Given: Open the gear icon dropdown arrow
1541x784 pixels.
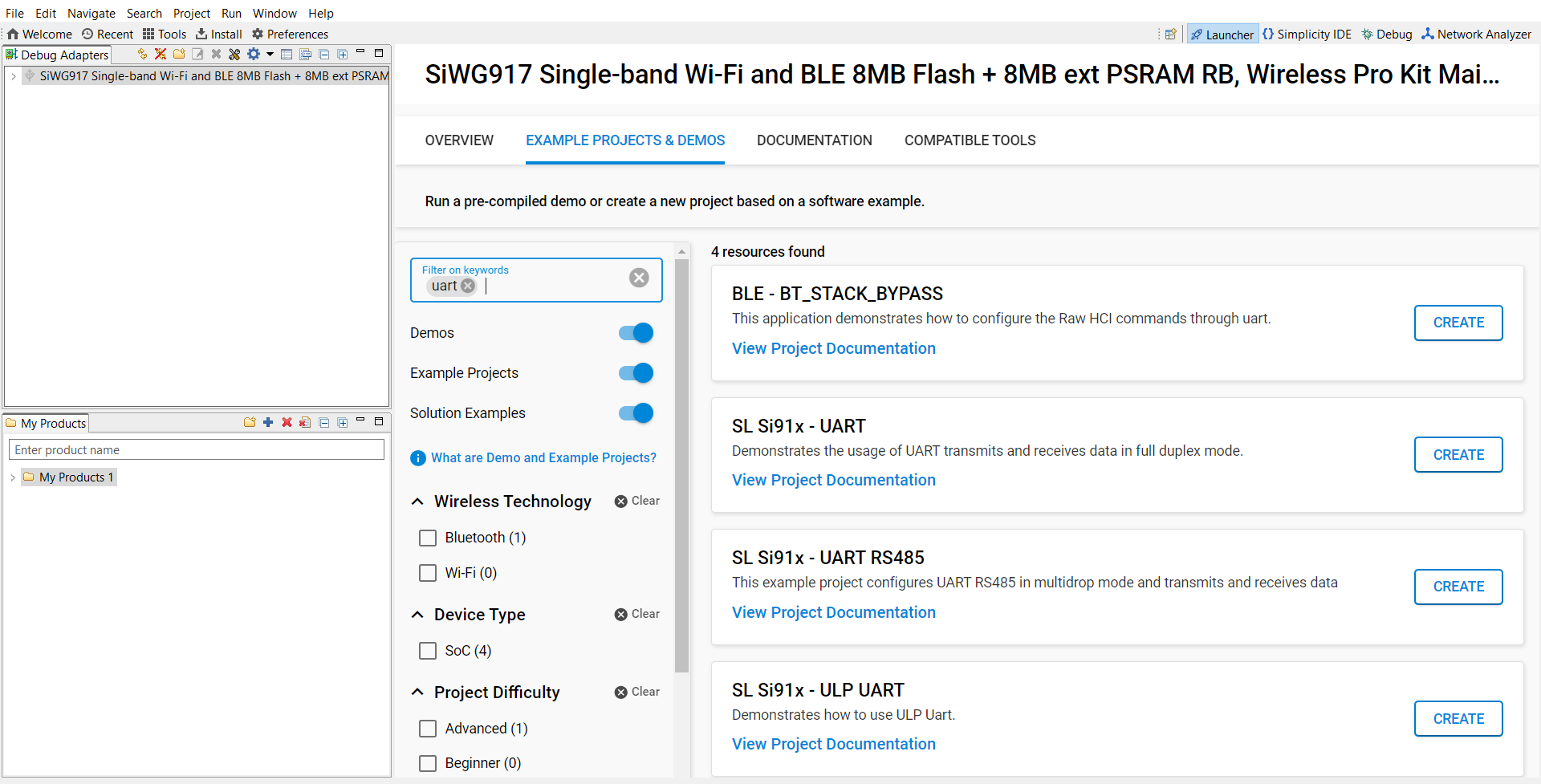Looking at the screenshot, I should coord(270,54).
